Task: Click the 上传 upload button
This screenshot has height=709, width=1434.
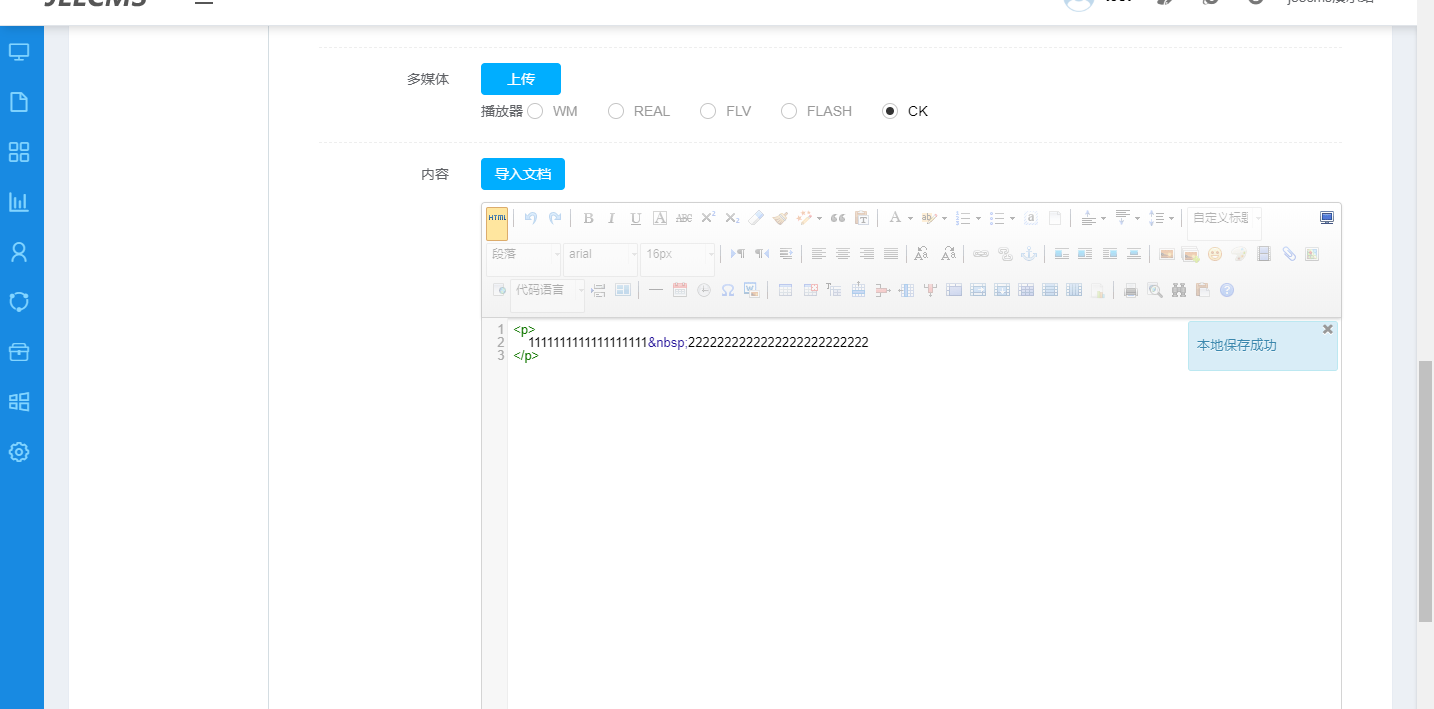Action: click(520, 79)
